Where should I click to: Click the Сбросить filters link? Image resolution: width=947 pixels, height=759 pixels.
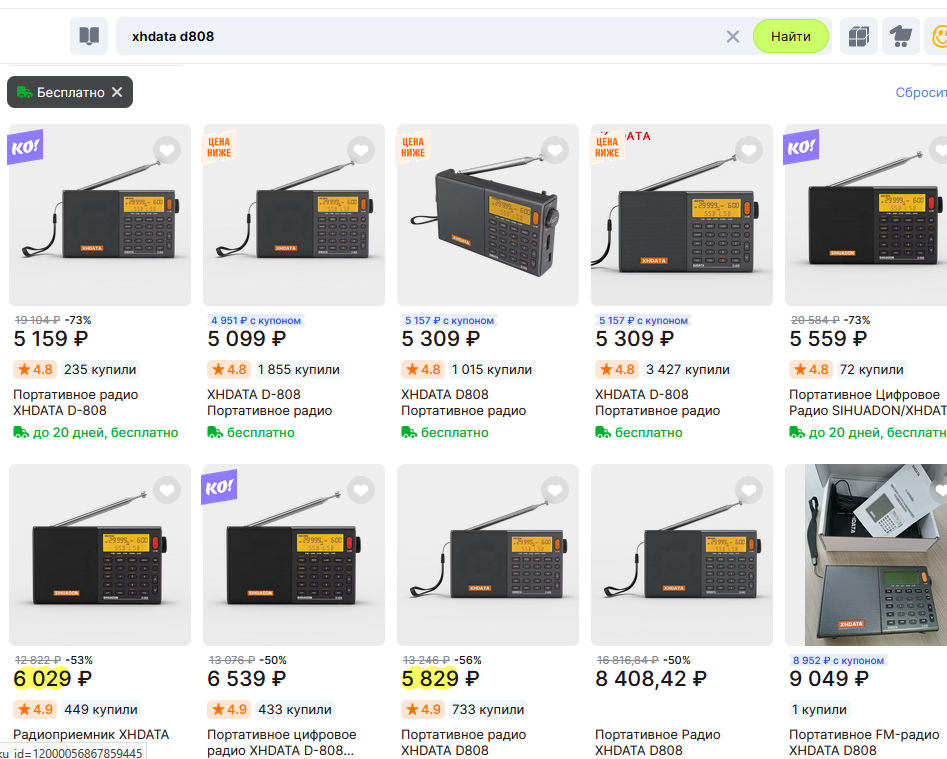(921, 92)
